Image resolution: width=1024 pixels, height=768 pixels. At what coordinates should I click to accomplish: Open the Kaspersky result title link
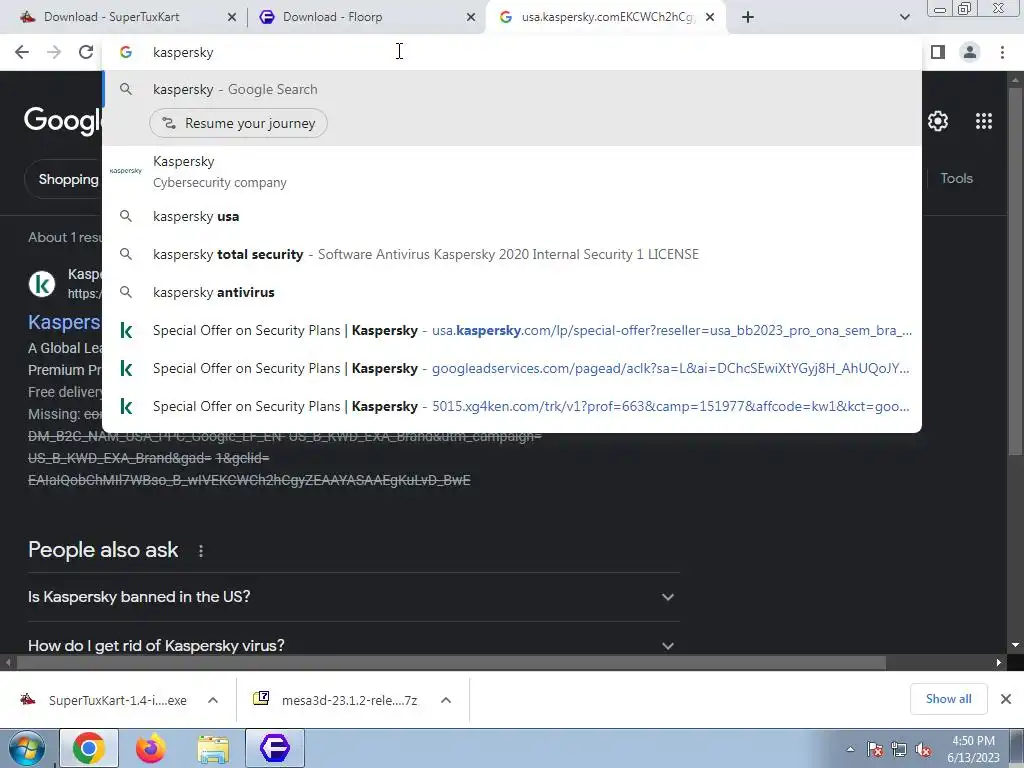(64, 322)
